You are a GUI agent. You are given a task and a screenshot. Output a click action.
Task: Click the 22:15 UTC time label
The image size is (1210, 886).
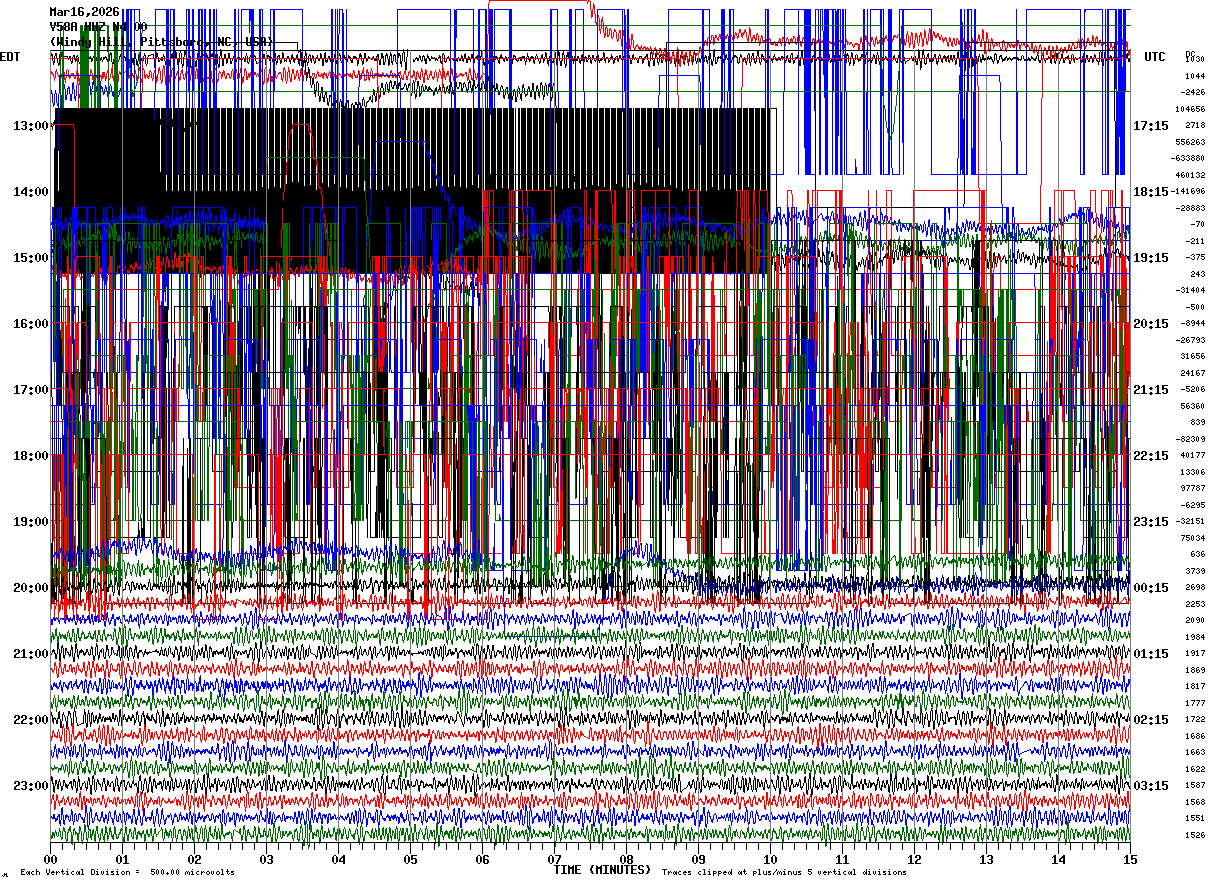pyautogui.click(x=1151, y=455)
